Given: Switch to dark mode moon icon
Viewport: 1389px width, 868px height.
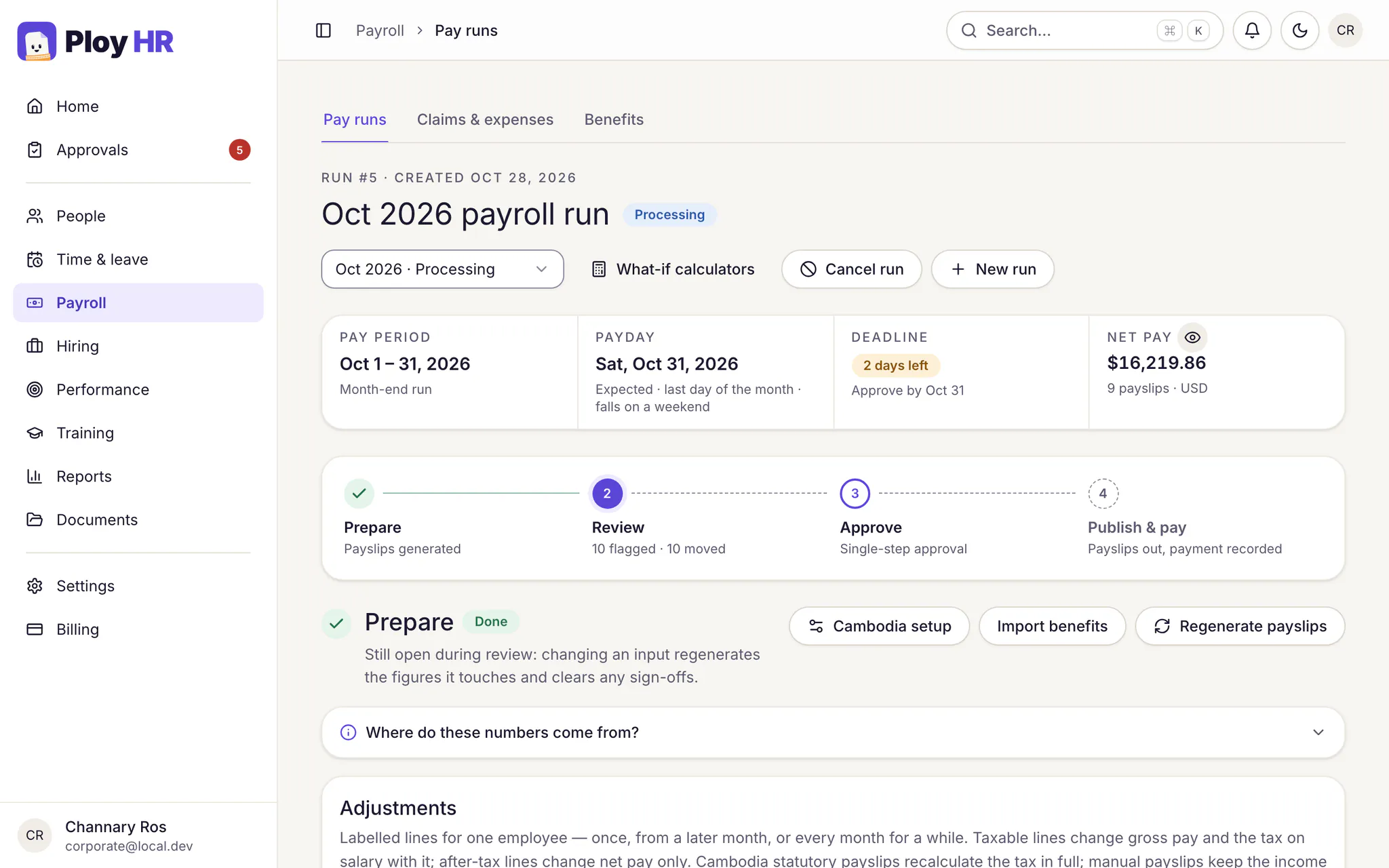Looking at the screenshot, I should [1299, 31].
